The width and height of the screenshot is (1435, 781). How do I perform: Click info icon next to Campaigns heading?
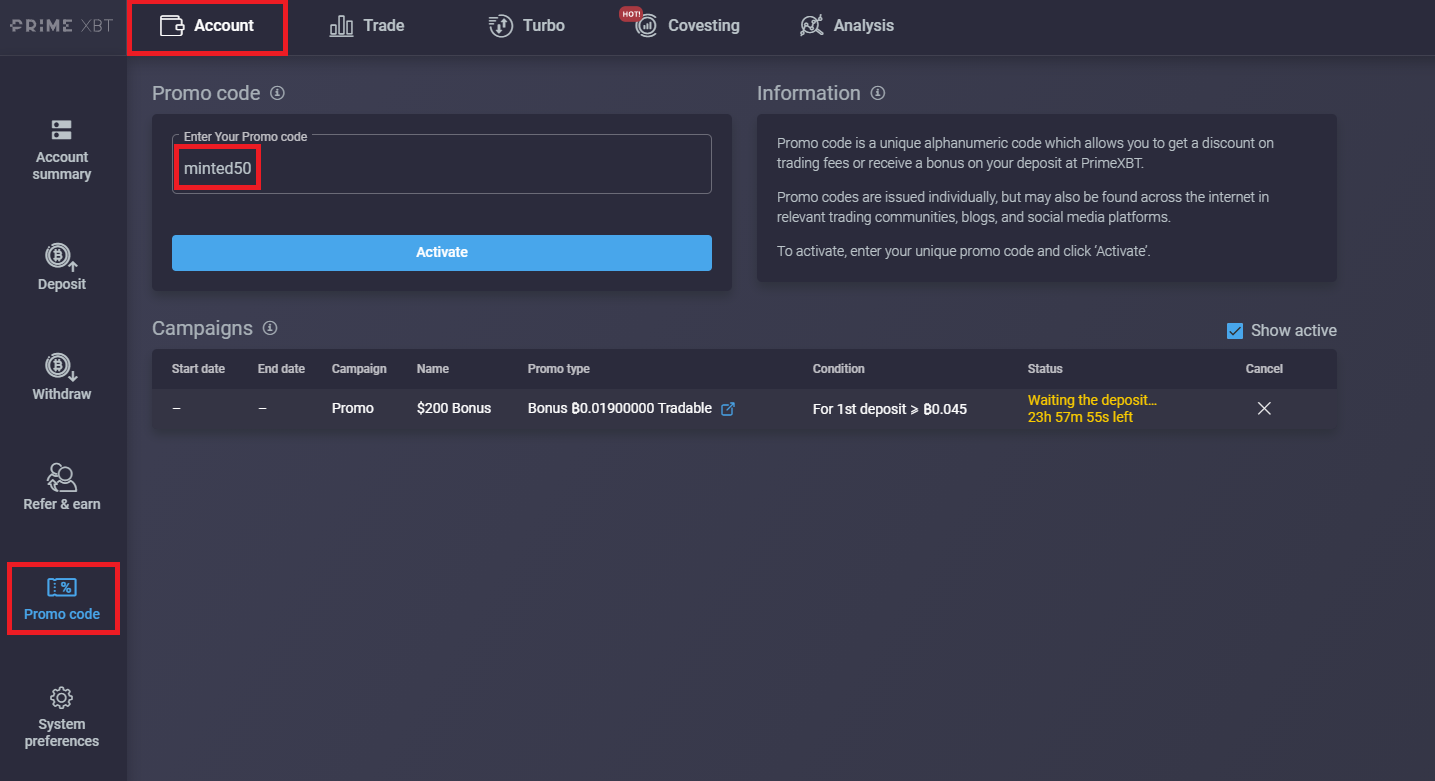[x=270, y=328]
